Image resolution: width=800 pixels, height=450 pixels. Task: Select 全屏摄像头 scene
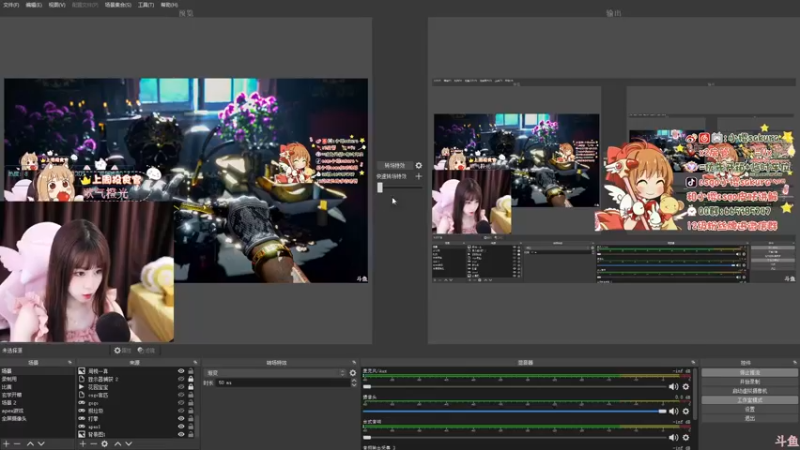[37, 418]
